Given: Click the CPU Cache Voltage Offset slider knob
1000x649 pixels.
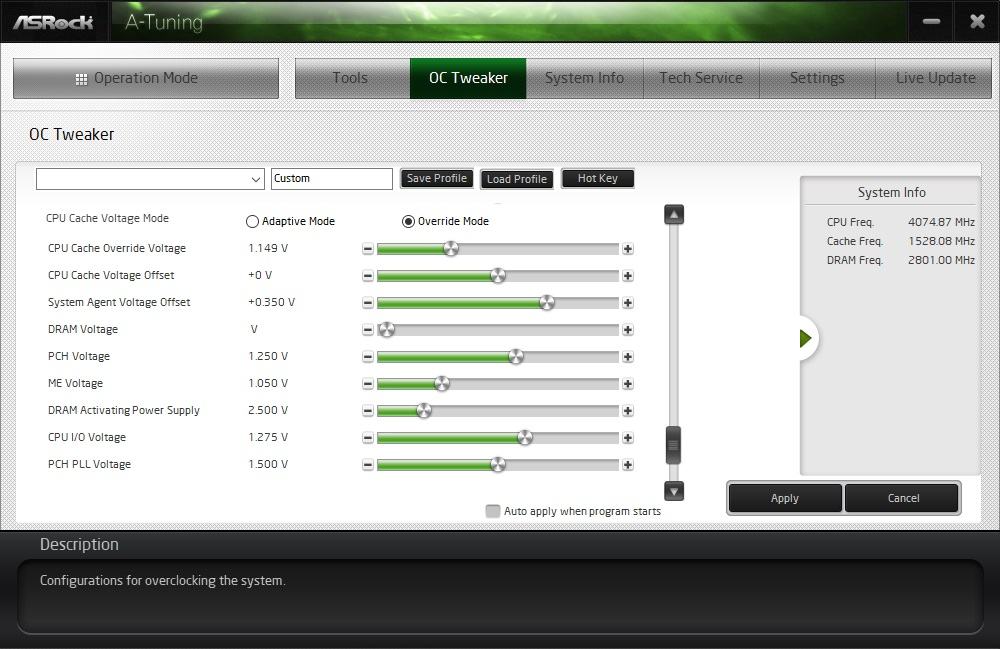Looking at the screenshot, I should click(x=498, y=276).
